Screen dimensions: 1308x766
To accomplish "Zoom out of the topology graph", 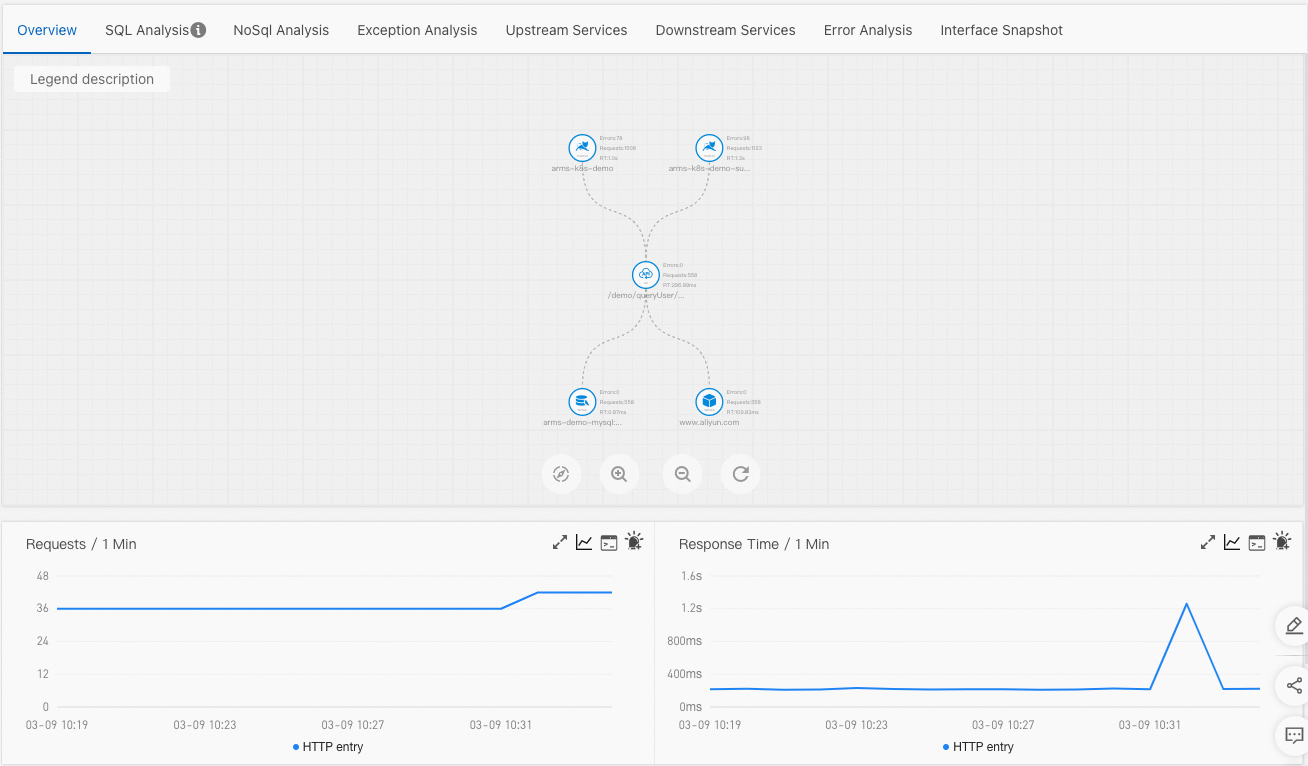I will coord(682,474).
